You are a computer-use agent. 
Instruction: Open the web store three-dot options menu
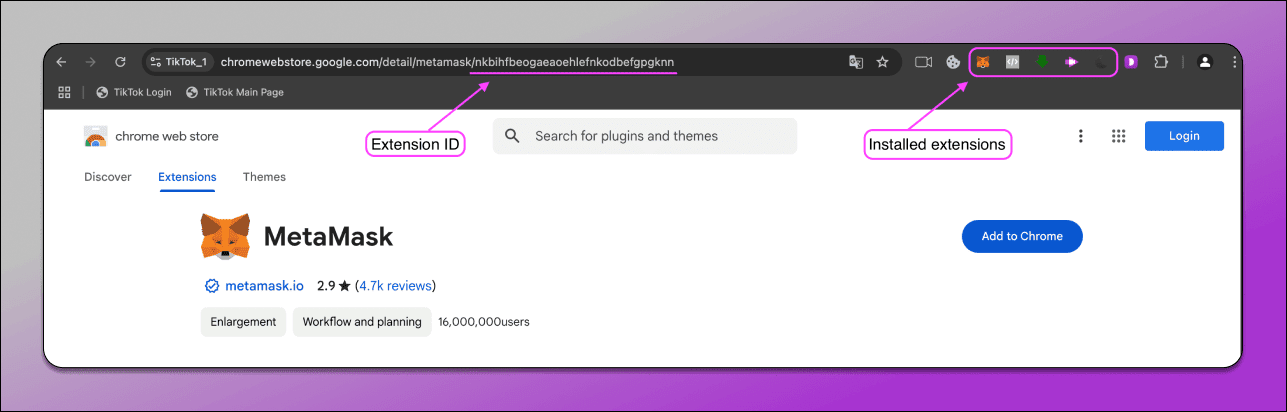[1081, 136]
